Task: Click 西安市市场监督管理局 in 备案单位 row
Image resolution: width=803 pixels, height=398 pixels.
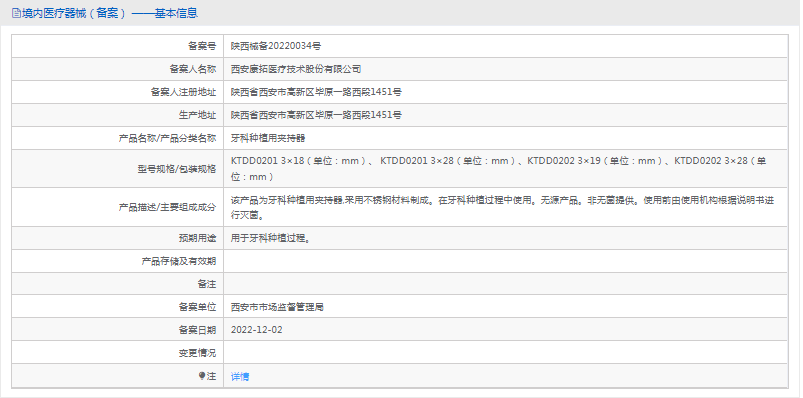Action: pos(277,307)
